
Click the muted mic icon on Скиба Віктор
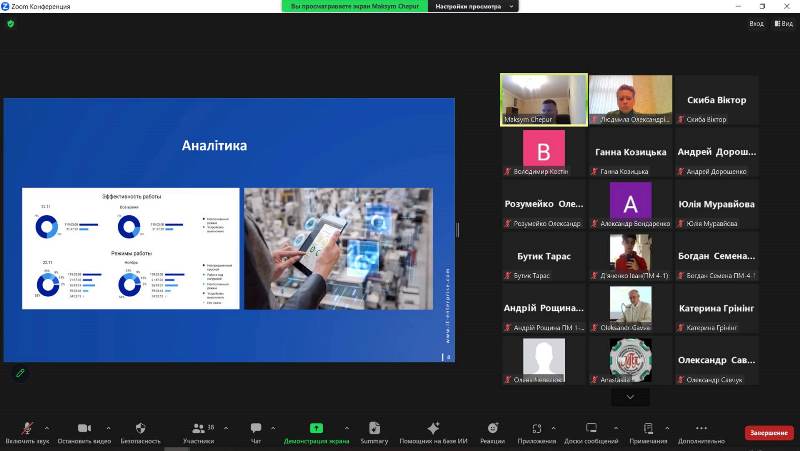click(x=681, y=119)
